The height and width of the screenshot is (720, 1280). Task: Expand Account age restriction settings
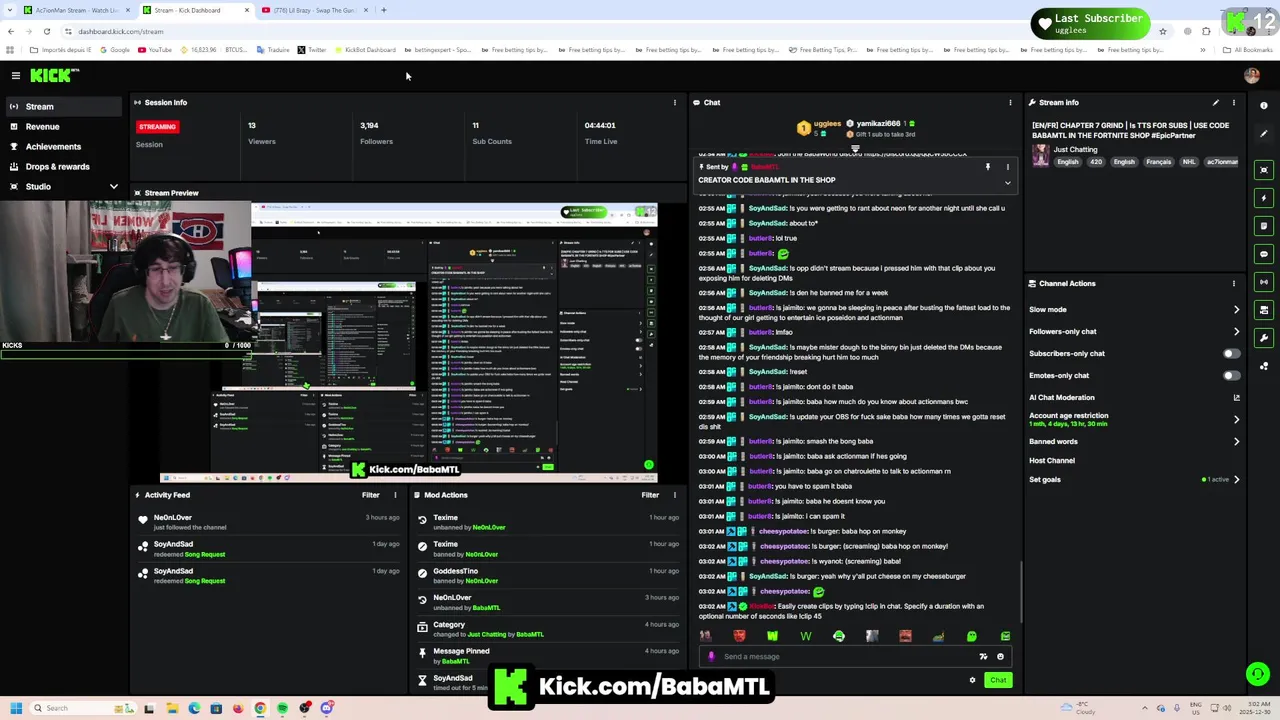1236,419
